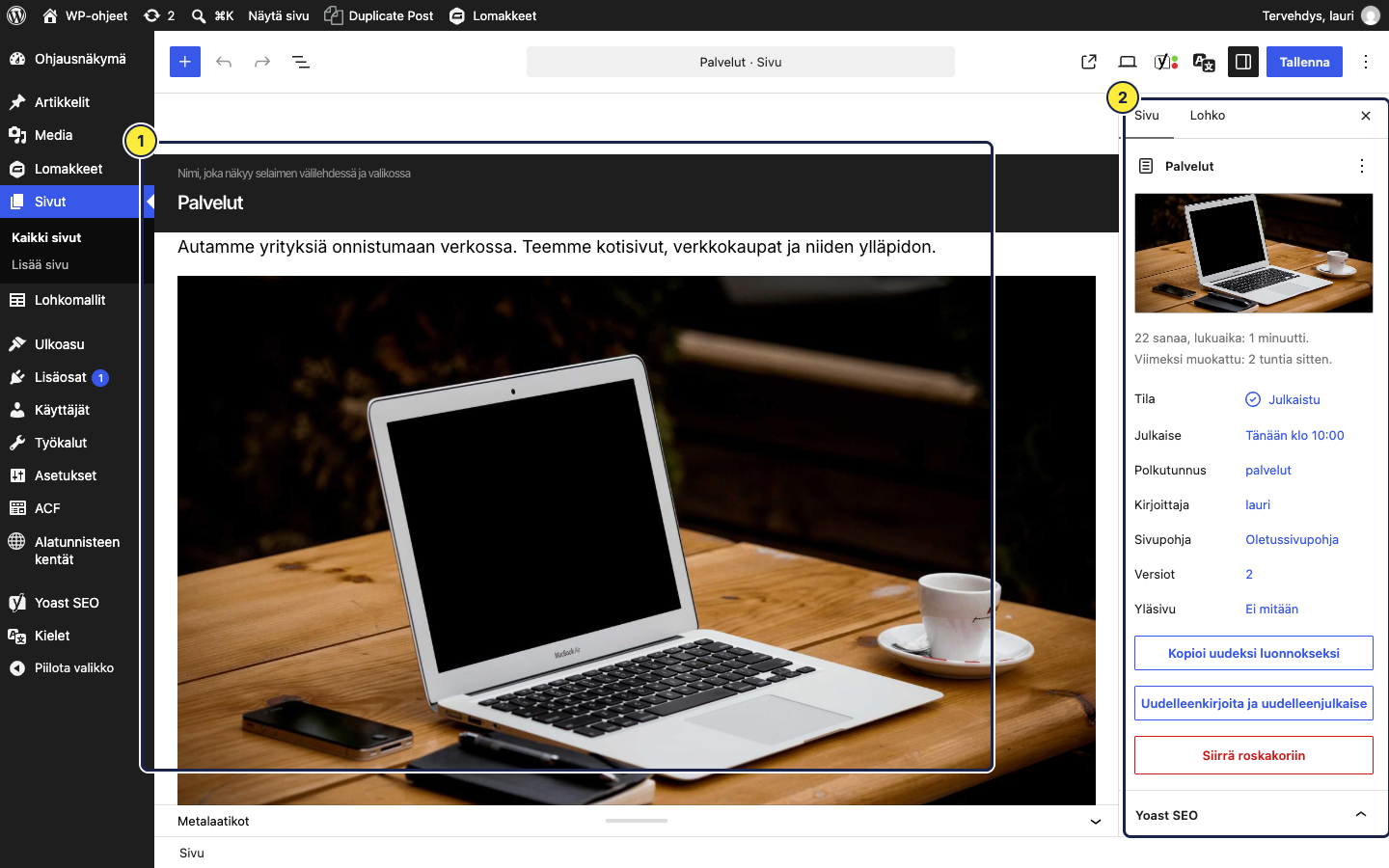Screen dimensions: 1389x868
Task: Save the page with Tallenna
Action: [x=1304, y=62]
